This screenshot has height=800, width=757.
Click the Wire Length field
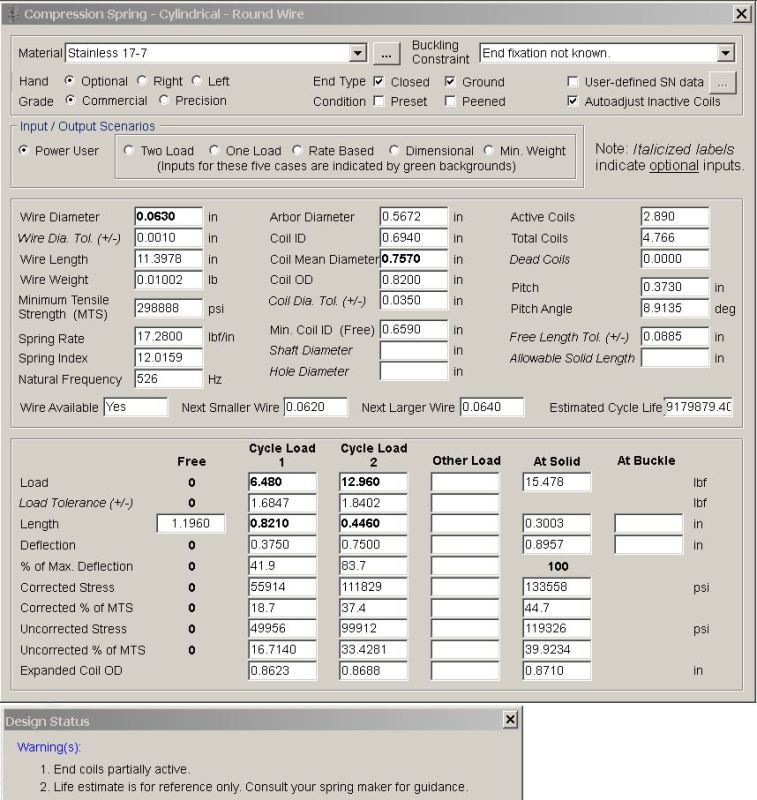click(168, 259)
